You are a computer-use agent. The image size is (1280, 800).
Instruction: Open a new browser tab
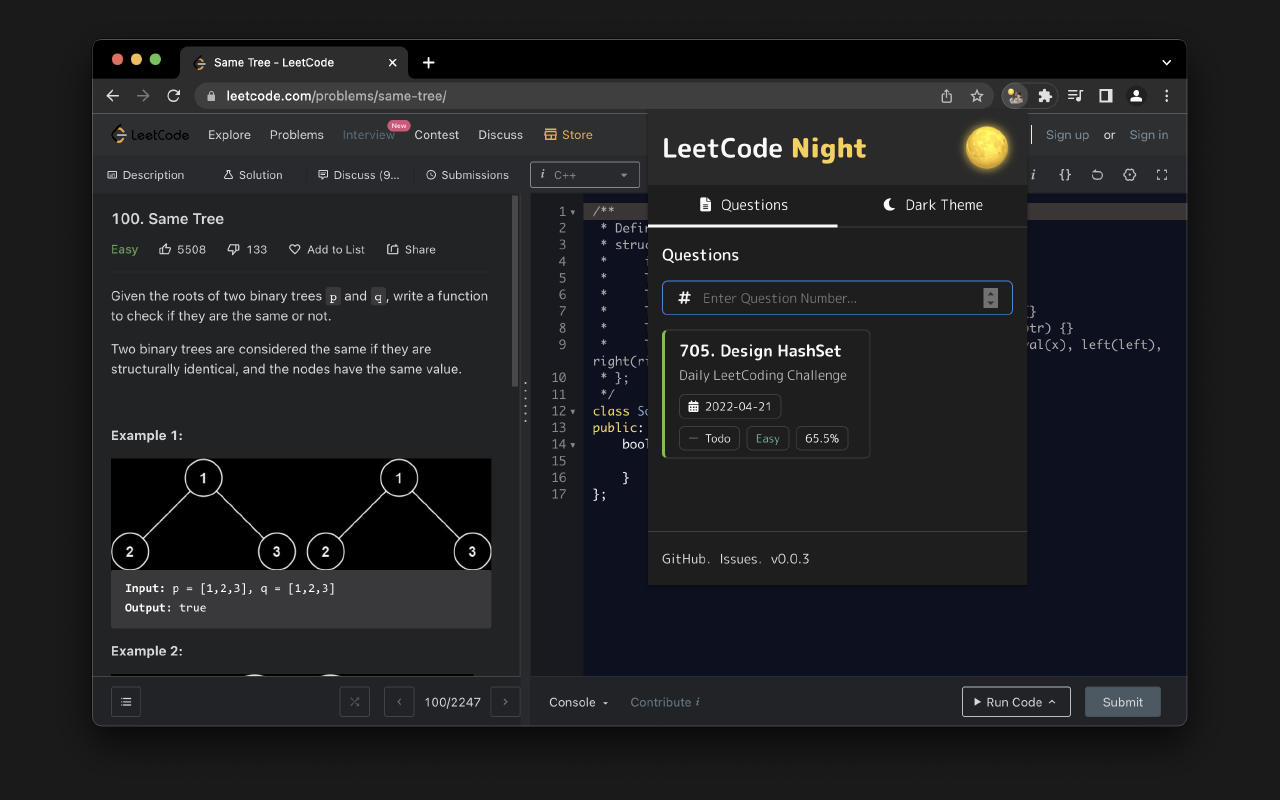click(429, 62)
